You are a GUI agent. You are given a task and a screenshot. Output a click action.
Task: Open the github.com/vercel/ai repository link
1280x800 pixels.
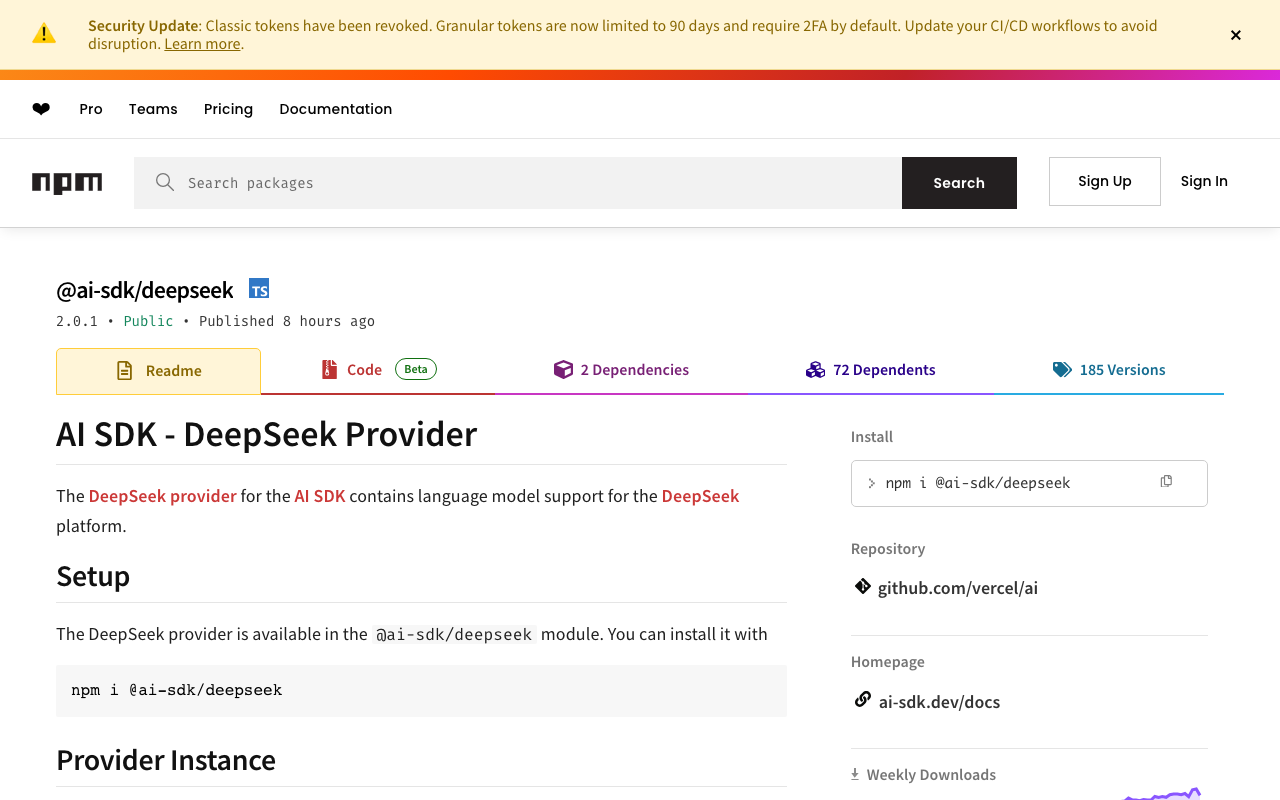tap(957, 588)
